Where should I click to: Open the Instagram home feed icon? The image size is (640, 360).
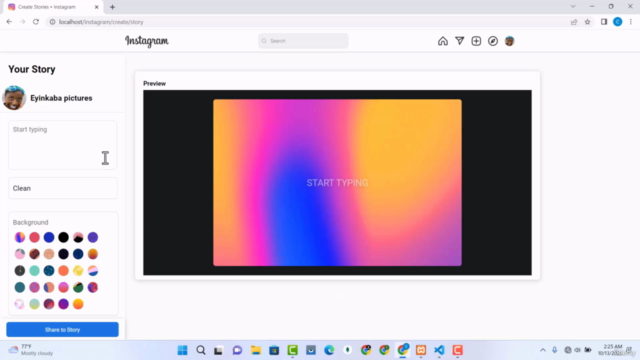pyautogui.click(x=442, y=41)
